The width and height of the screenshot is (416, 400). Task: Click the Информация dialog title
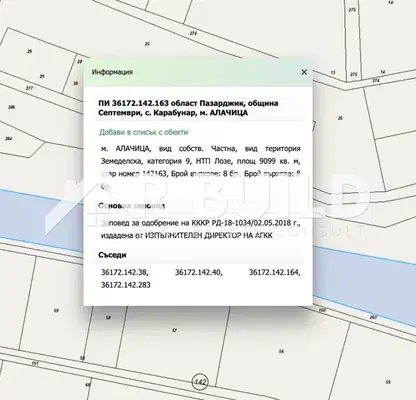point(112,72)
